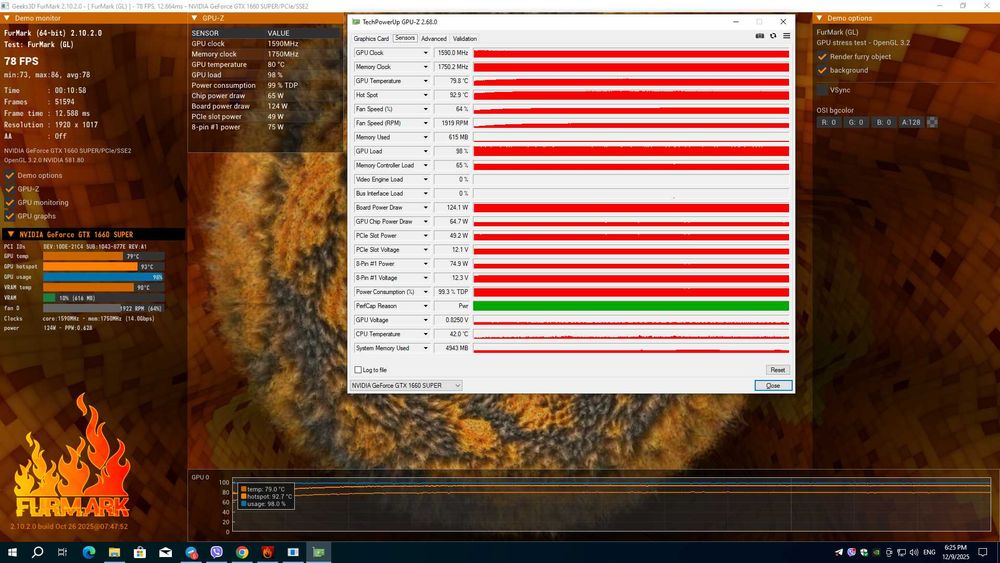The height and width of the screenshot is (563, 1000).
Task: Click the R: 0 color value
Action: click(x=828, y=122)
